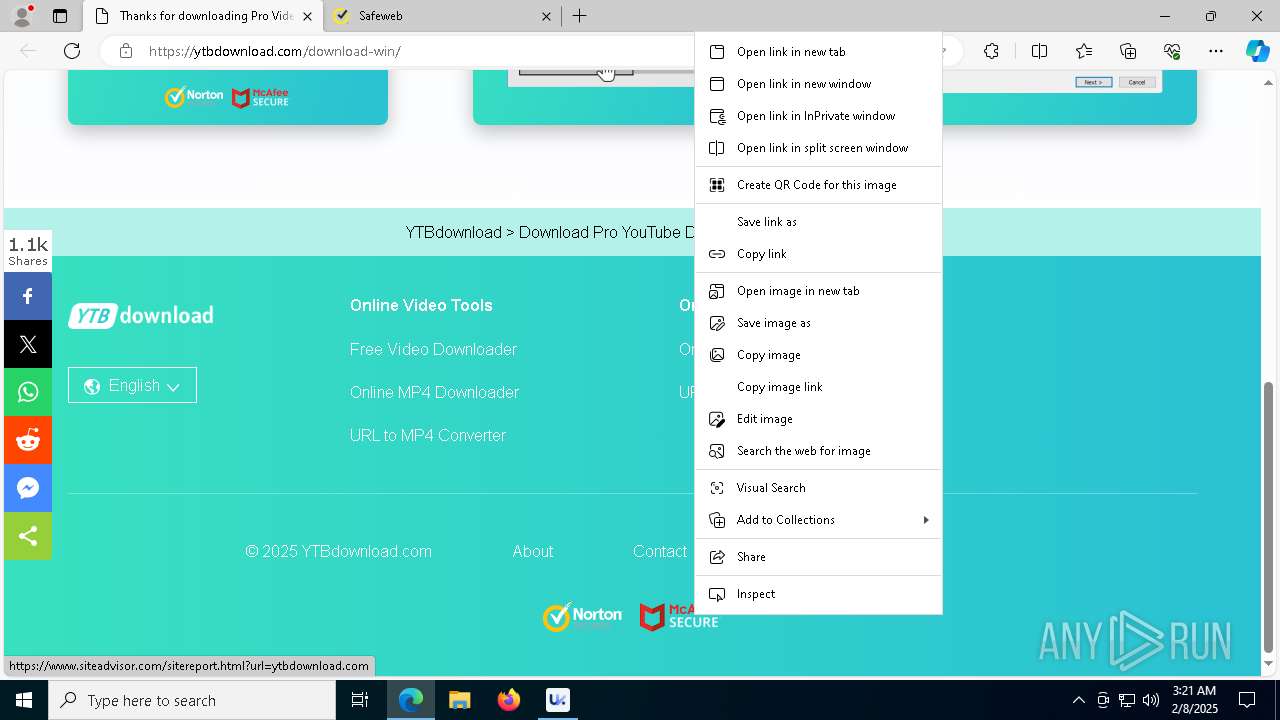Image resolution: width=1280 pixels, height=720 pixels.
Task: Share via Messenger sidebar icon
Action: [x=28, y=488]
